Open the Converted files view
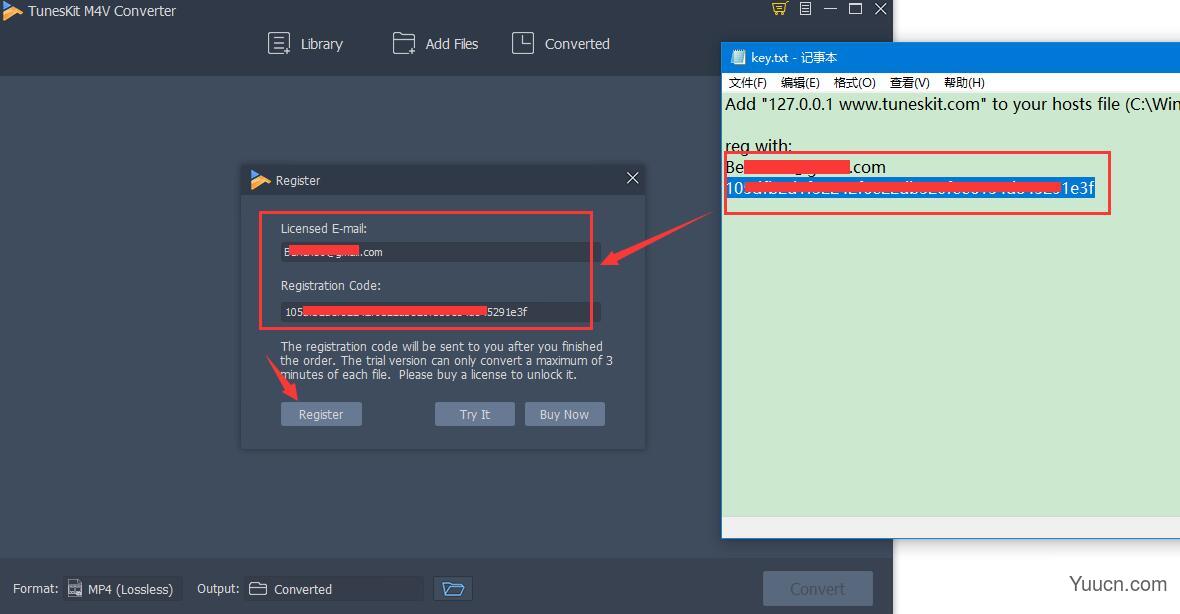This screenshot has width=1180, height=614. tap(522, 43)
